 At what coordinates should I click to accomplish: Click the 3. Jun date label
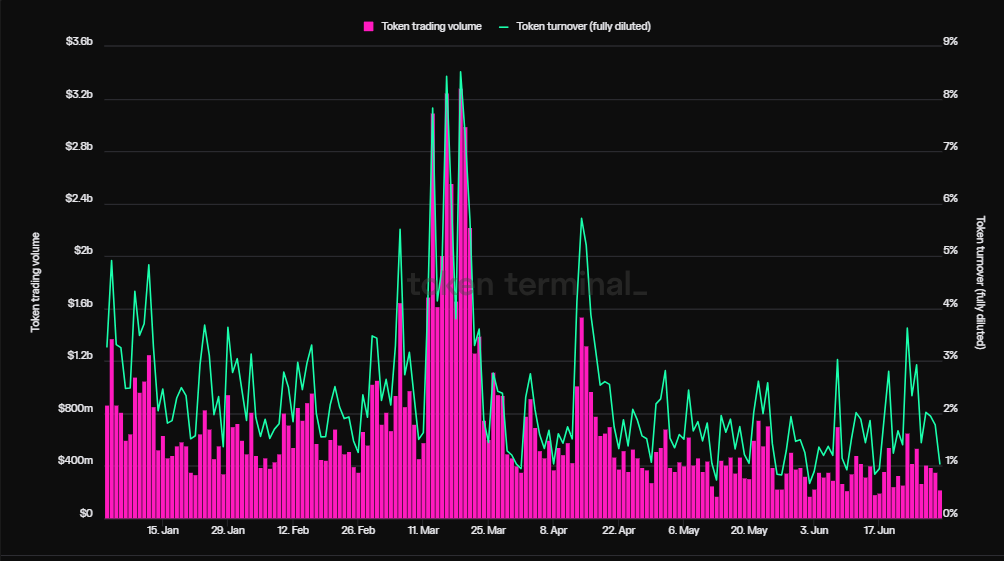814,530
